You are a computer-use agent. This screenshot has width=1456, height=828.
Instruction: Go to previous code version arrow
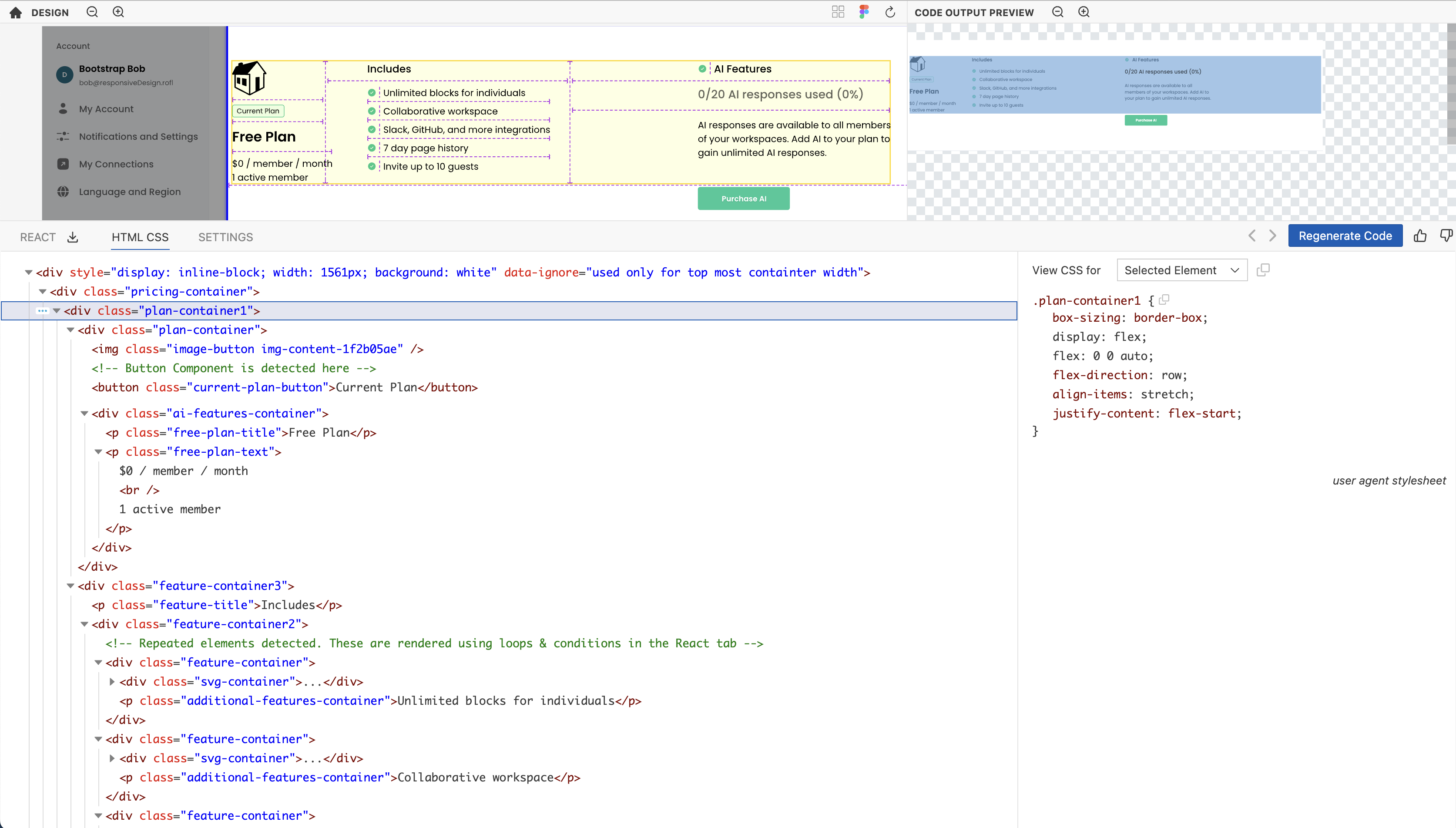point(1252,236)
